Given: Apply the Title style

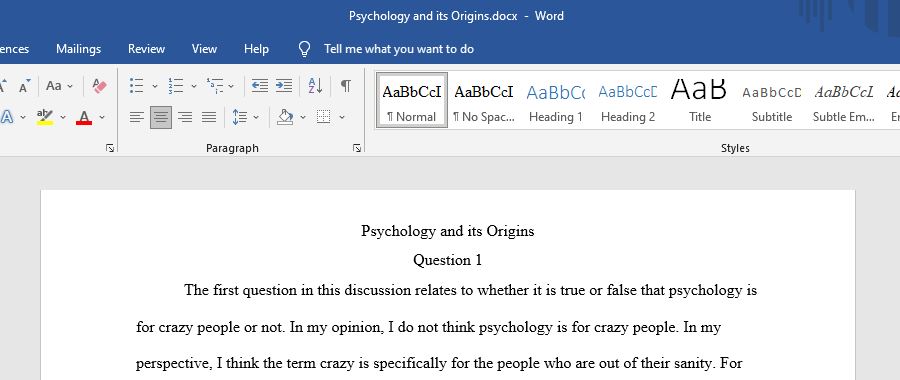Looking at the screenshot, I should 700,100.
